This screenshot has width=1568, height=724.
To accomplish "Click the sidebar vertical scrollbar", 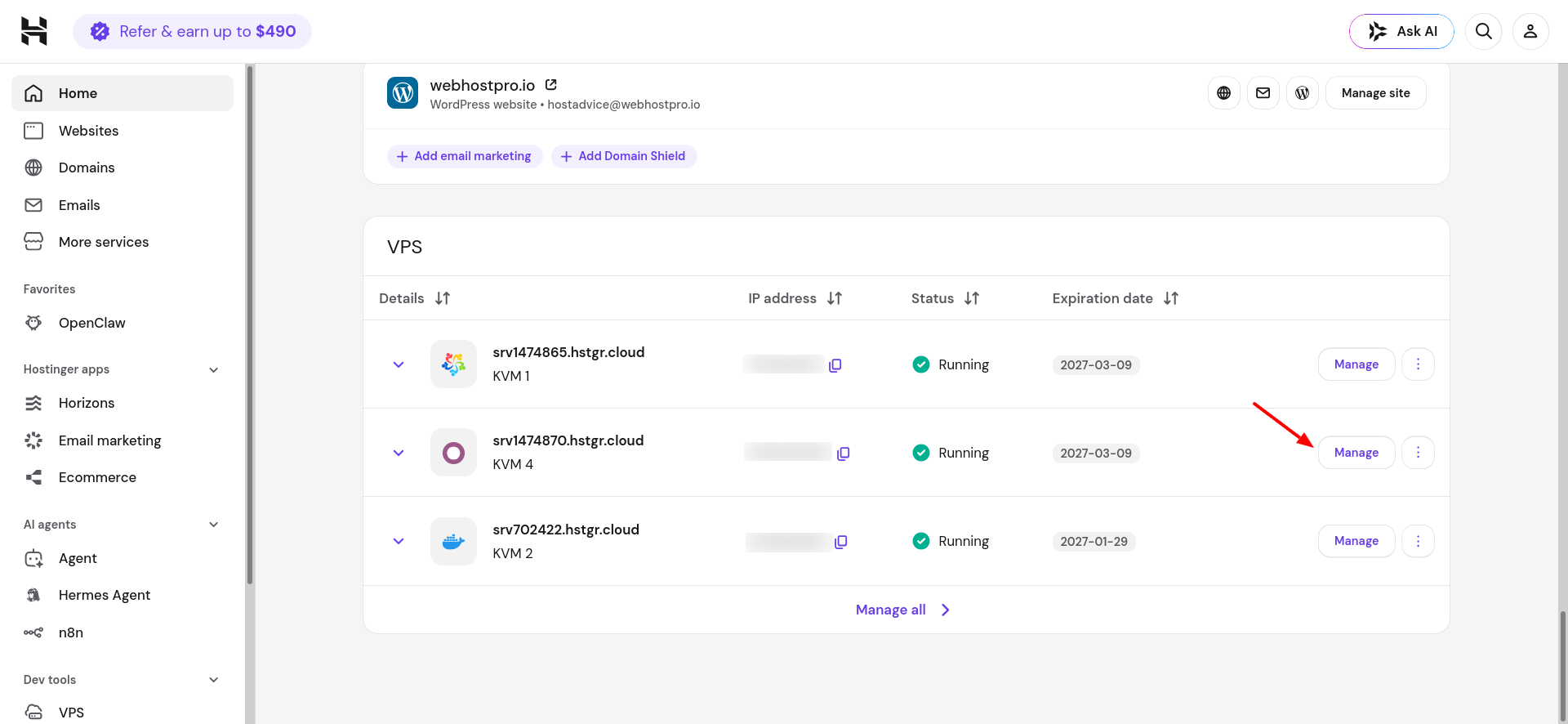I will click(250, 327).
